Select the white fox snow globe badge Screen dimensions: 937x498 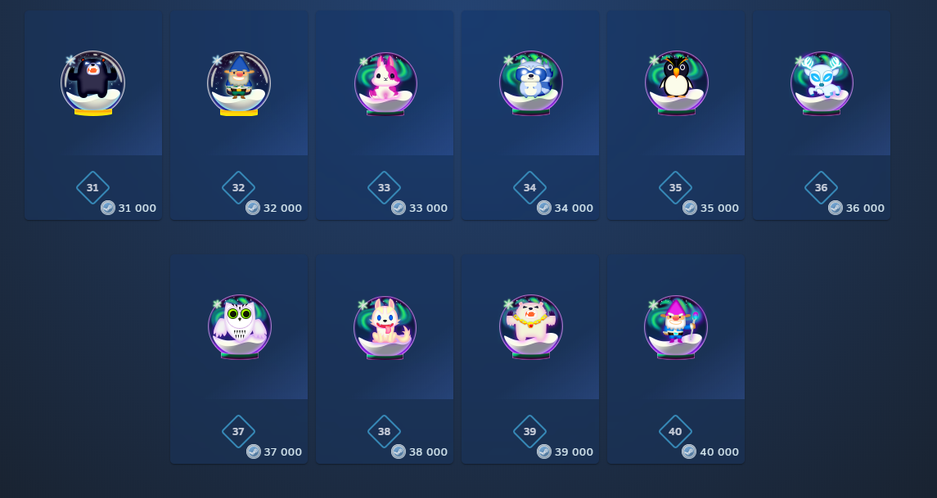pos(385,328)
